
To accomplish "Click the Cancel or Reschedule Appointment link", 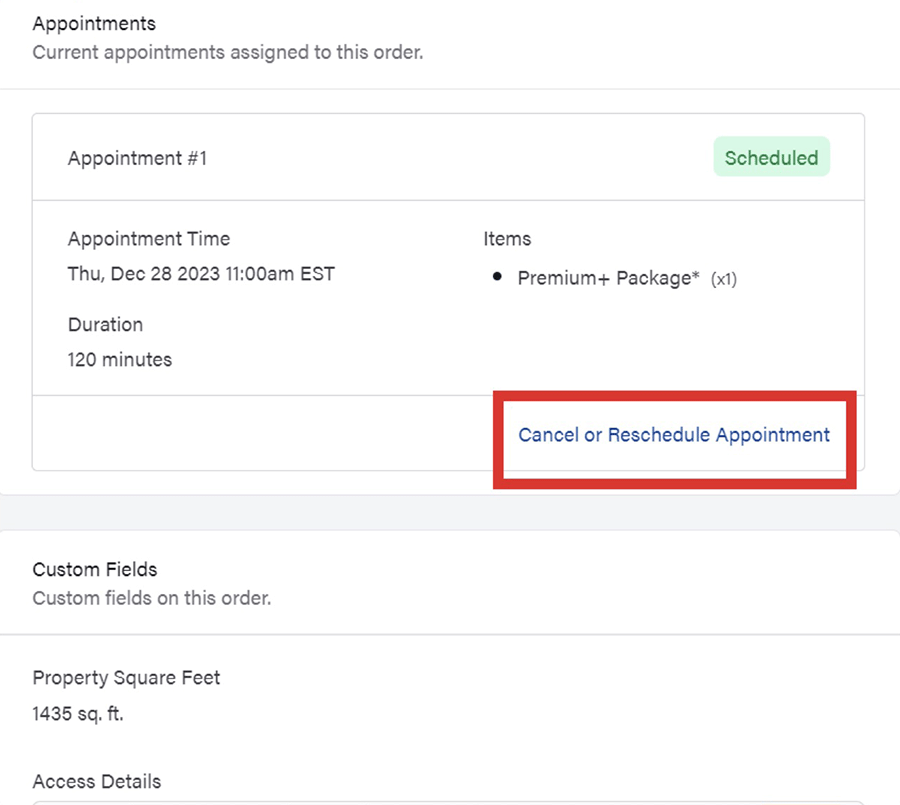I will pos(673,435).
